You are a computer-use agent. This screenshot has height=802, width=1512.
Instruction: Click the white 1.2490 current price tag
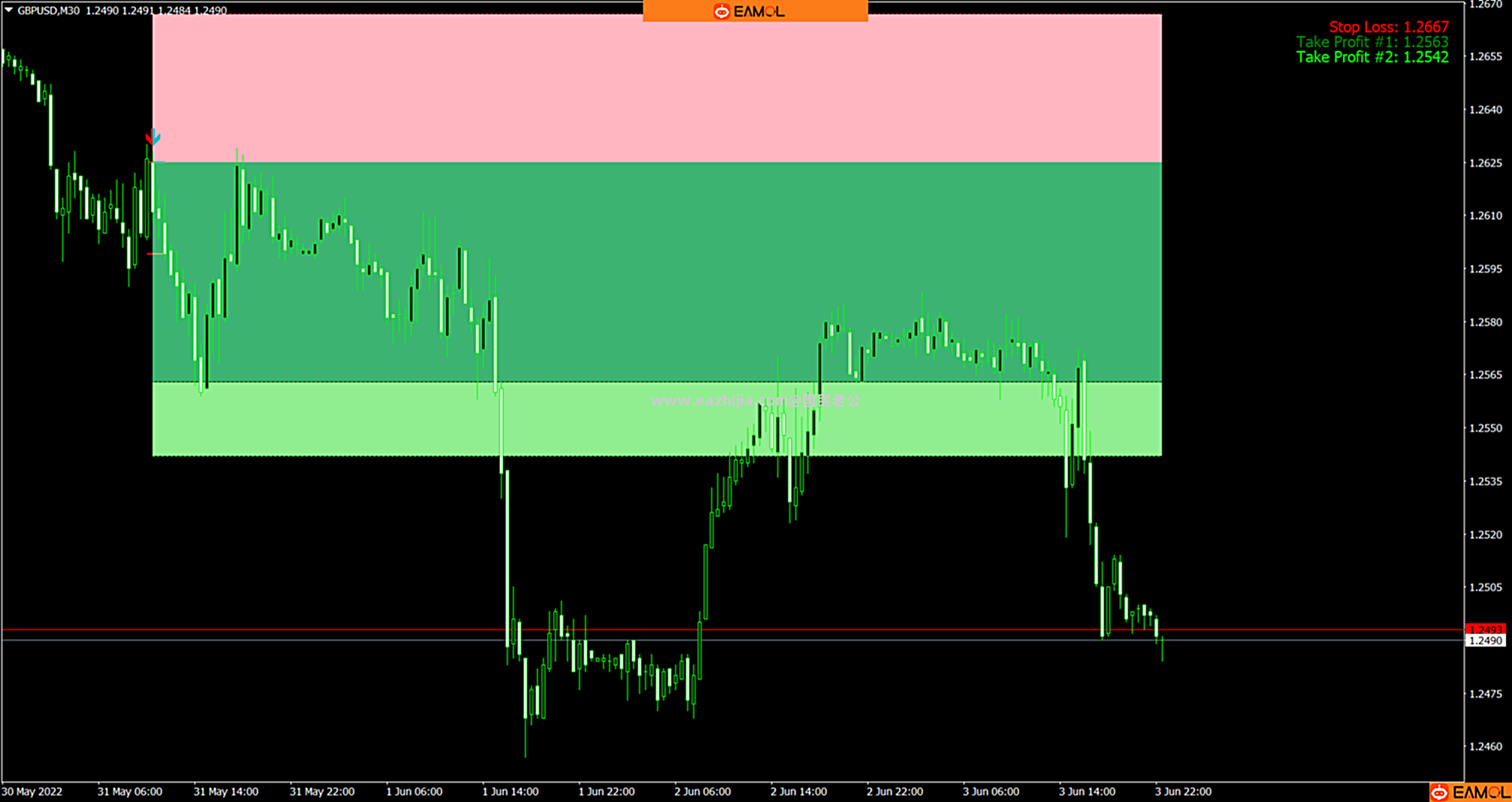(x=1485, y=641)
